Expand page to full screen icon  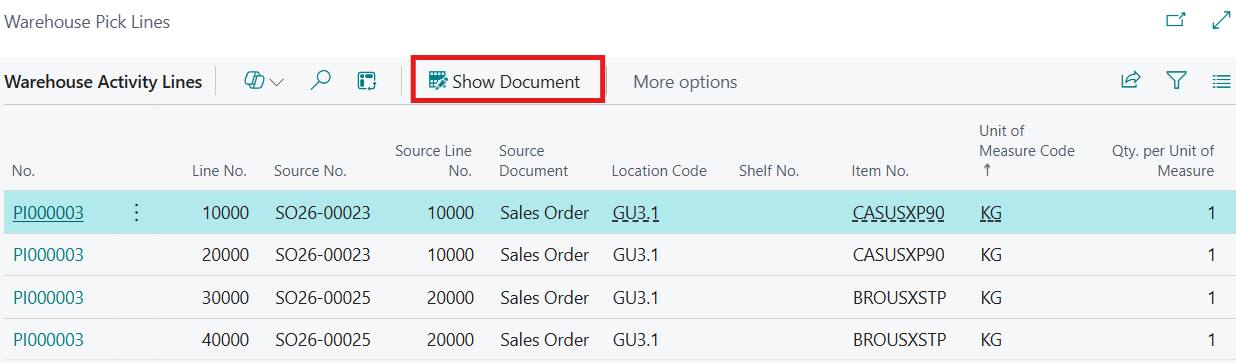(x=1221, y=20)
